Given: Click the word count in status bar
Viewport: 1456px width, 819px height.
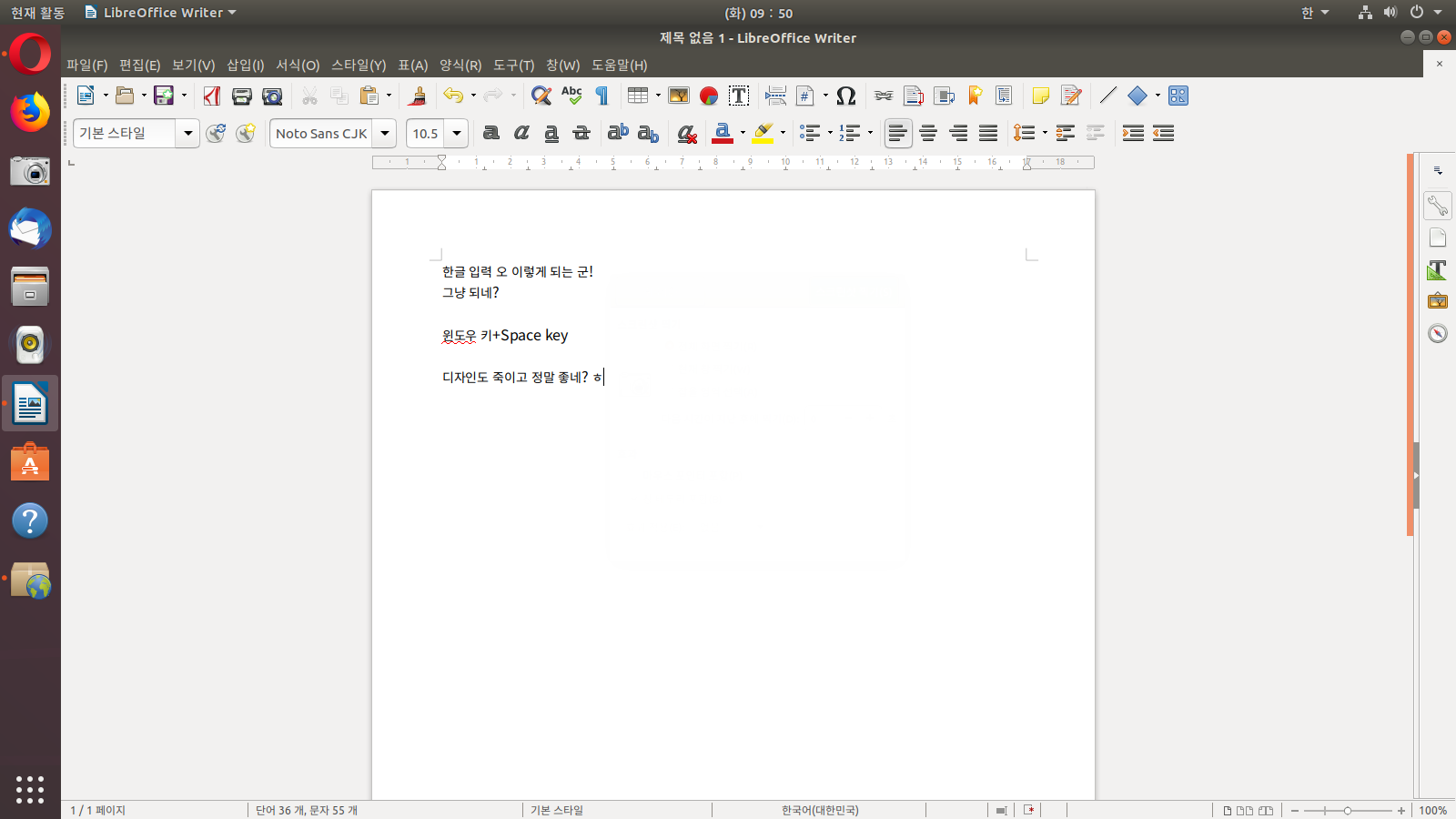Looking at the screenshot, I should click(307, 810).
